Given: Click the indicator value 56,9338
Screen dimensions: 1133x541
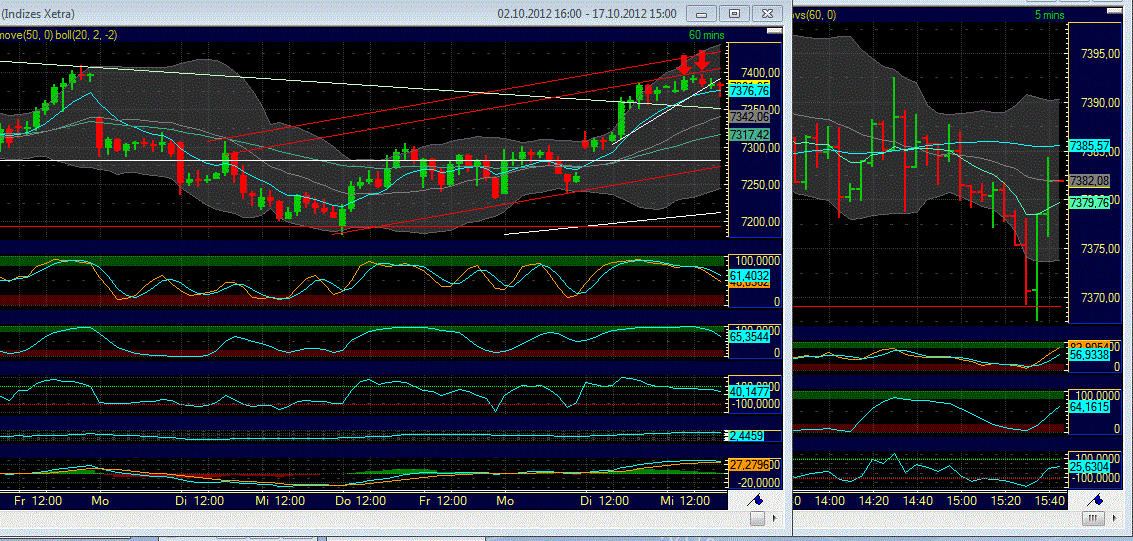Looking at the screenshot, I should pyautogui.click(x=1088, y=355).
